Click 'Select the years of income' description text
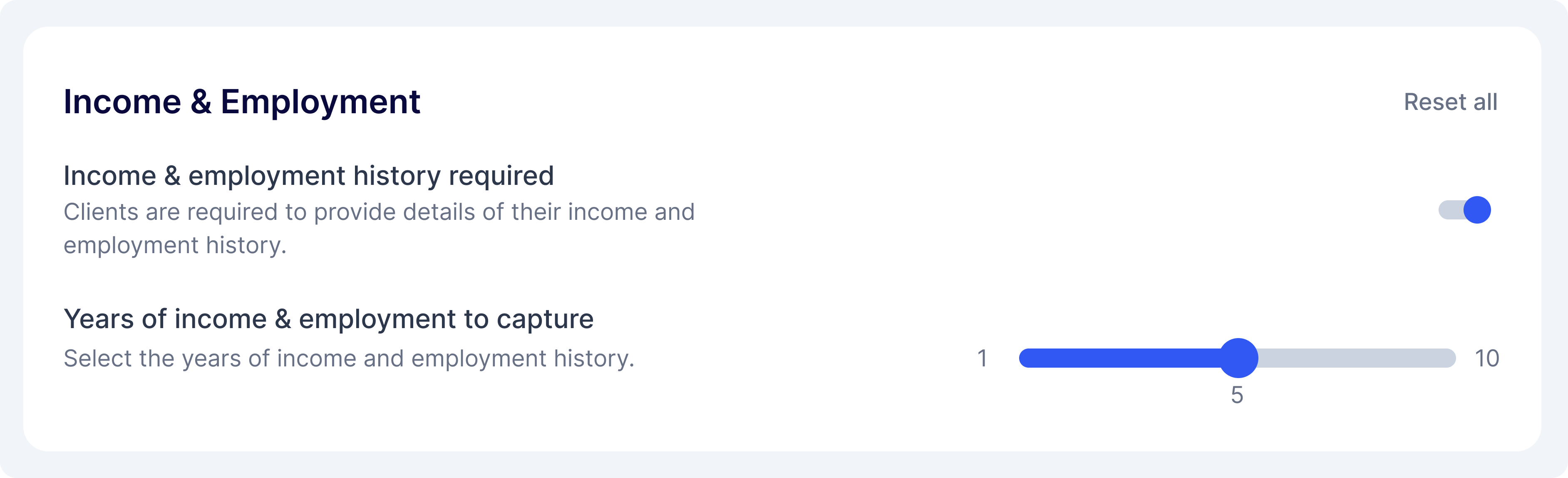 [349, 358]
